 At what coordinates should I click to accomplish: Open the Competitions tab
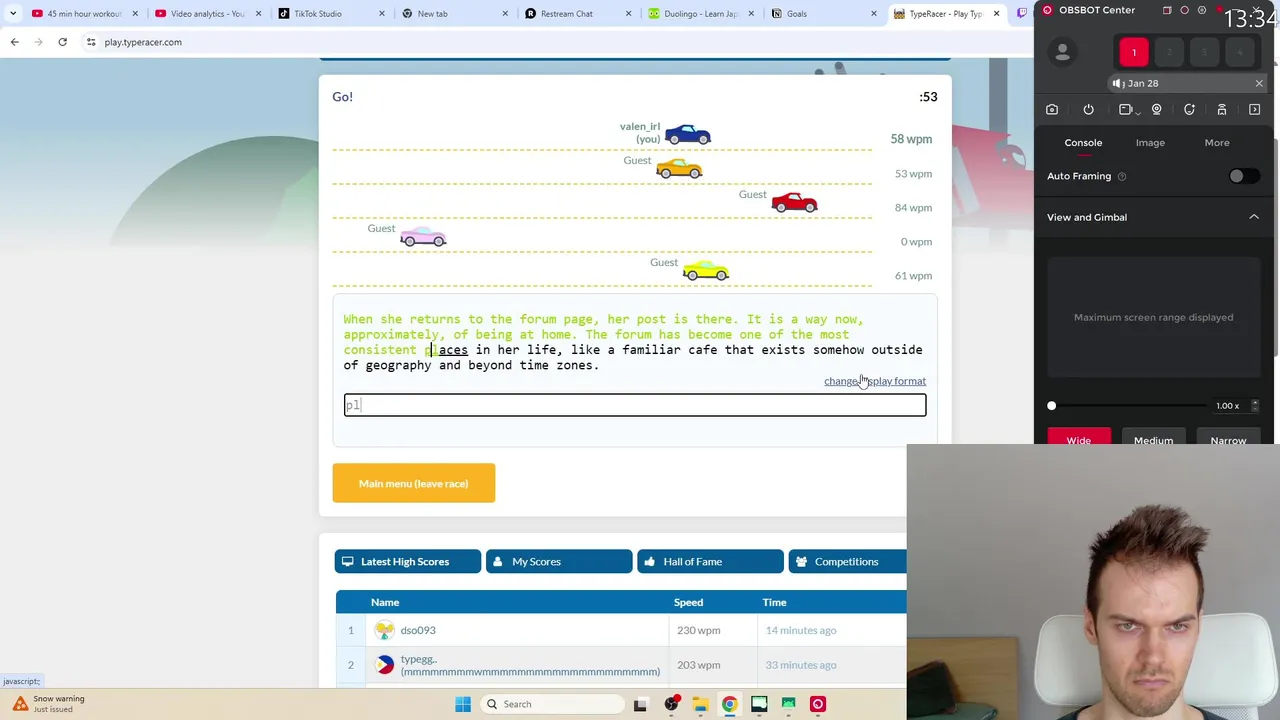(x=847, y=562)
